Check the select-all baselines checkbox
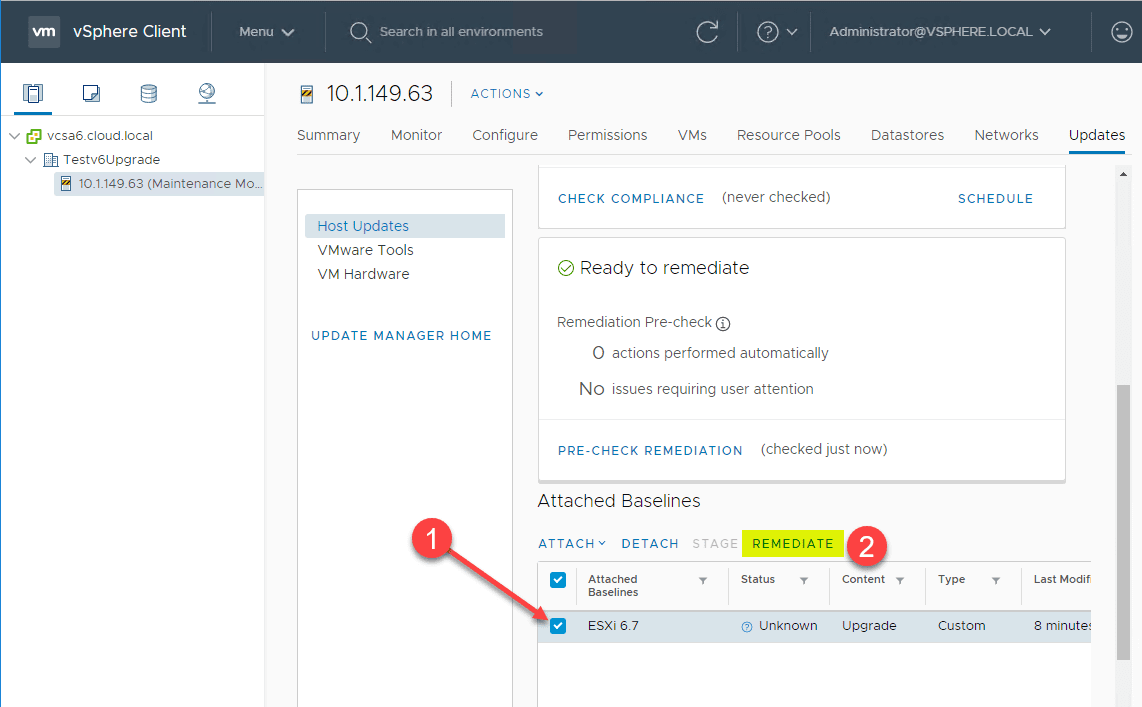The width and height of the screenshot is (1142, 707). tap(558, 579)
